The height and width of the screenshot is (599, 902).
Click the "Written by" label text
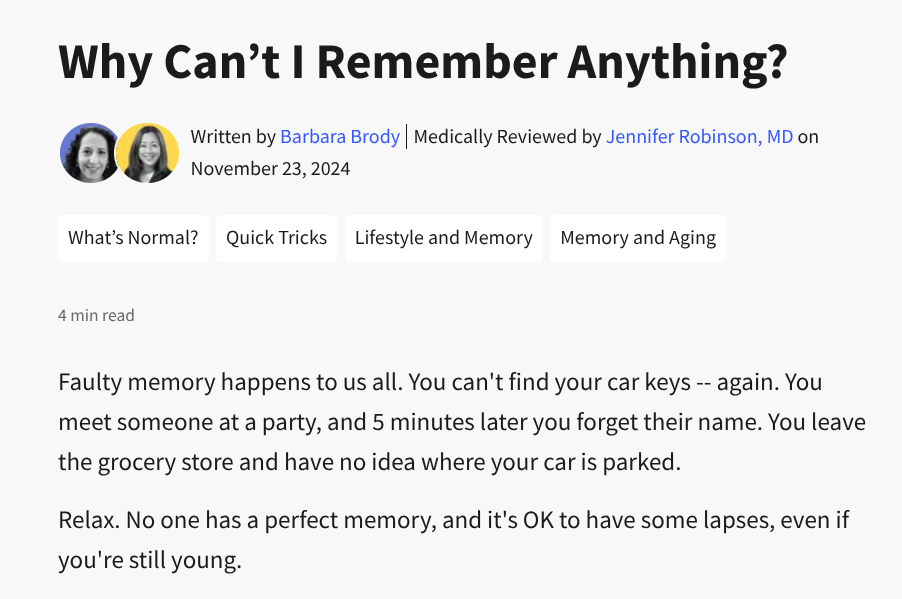233,136
